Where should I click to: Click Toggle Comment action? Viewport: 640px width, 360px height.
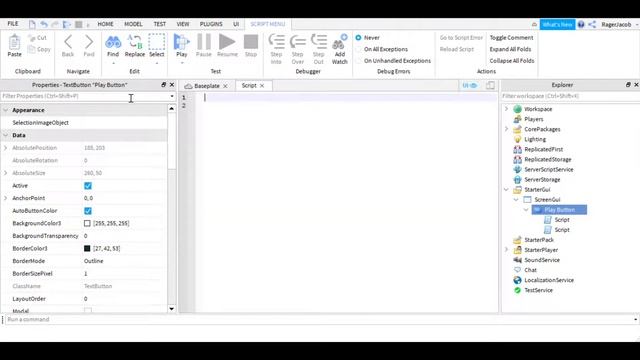tap(511, 38)
